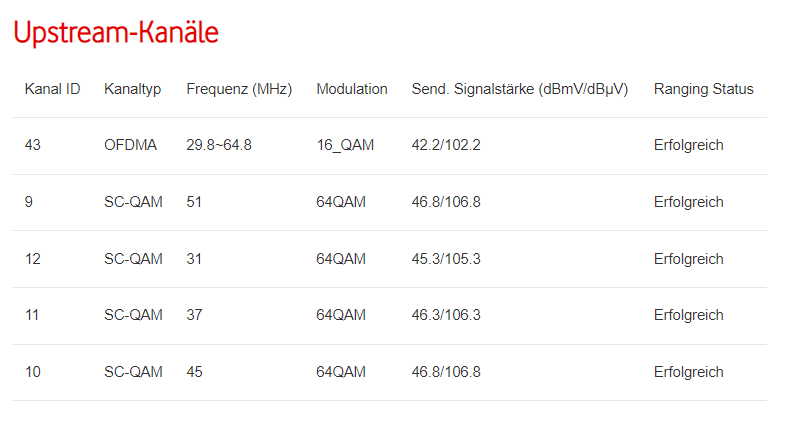The height and width of the screenshot is (421, 794).
Task: Select channel ID 43 cell
Action: click(33, 145)
